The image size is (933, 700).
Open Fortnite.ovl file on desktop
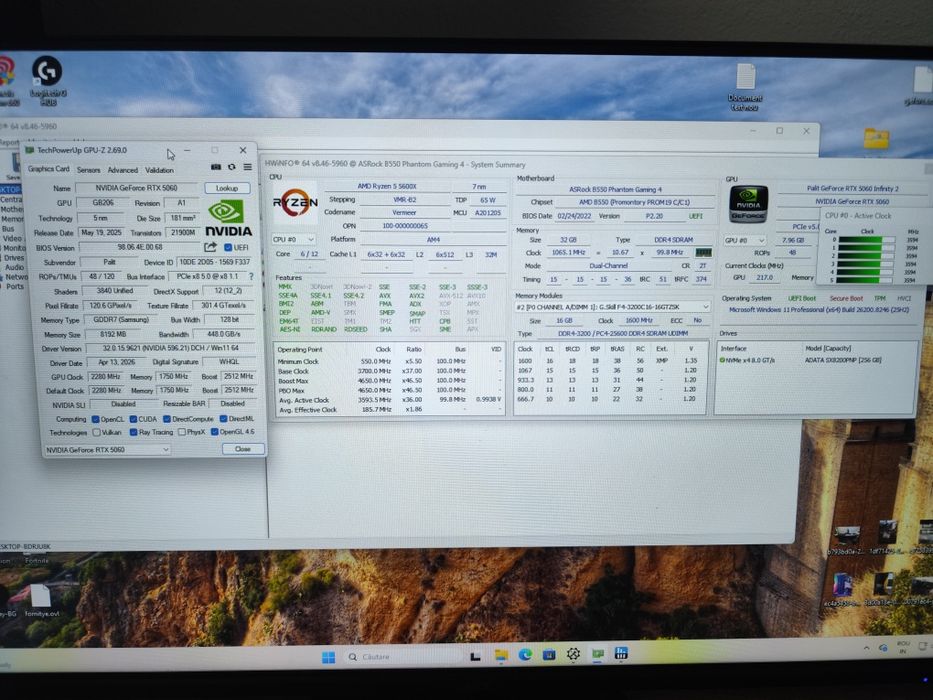(40, 600)
